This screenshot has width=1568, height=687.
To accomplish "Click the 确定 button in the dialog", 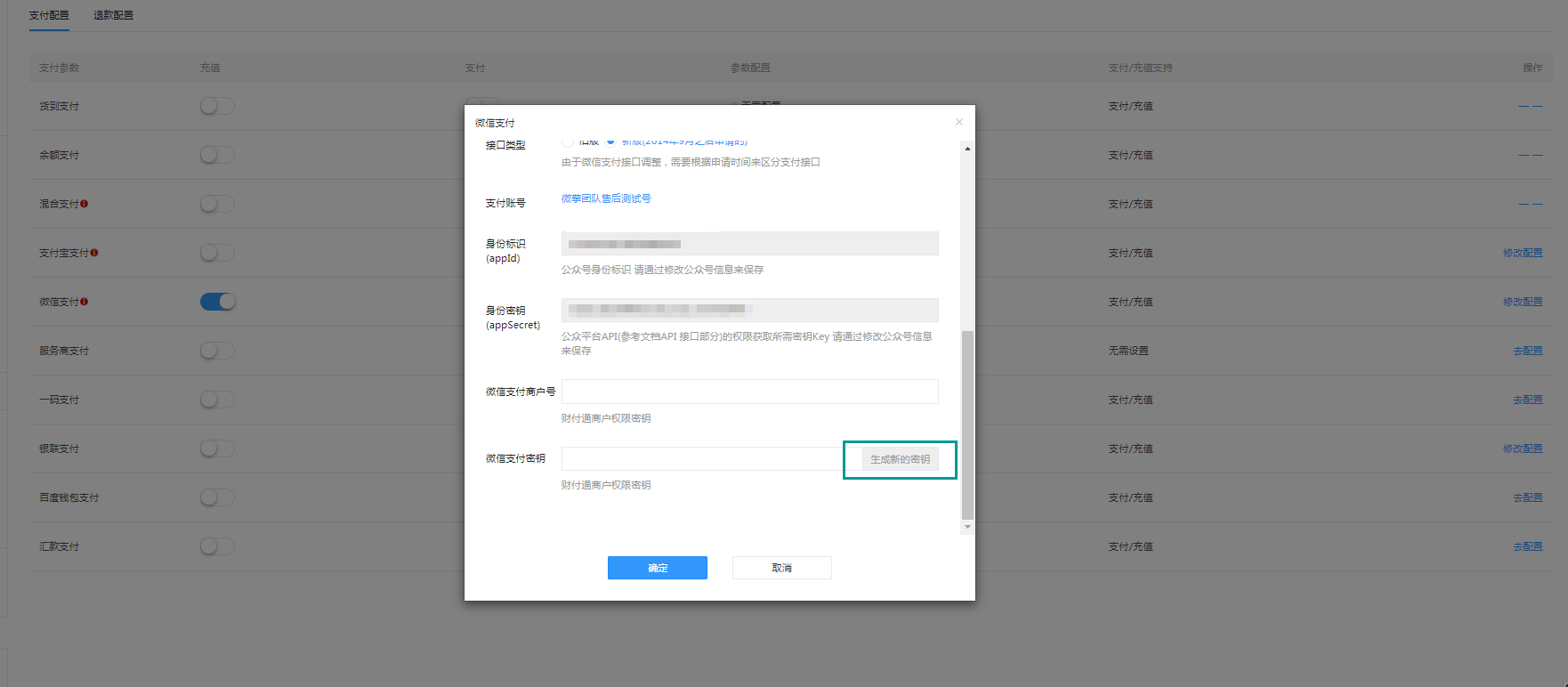I will (658, 568).
